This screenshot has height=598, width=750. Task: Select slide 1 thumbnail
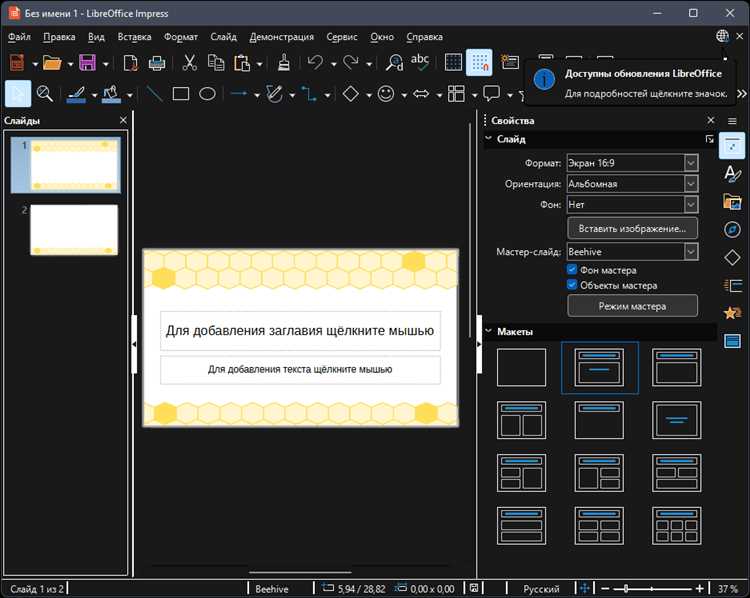click(74, 165)
